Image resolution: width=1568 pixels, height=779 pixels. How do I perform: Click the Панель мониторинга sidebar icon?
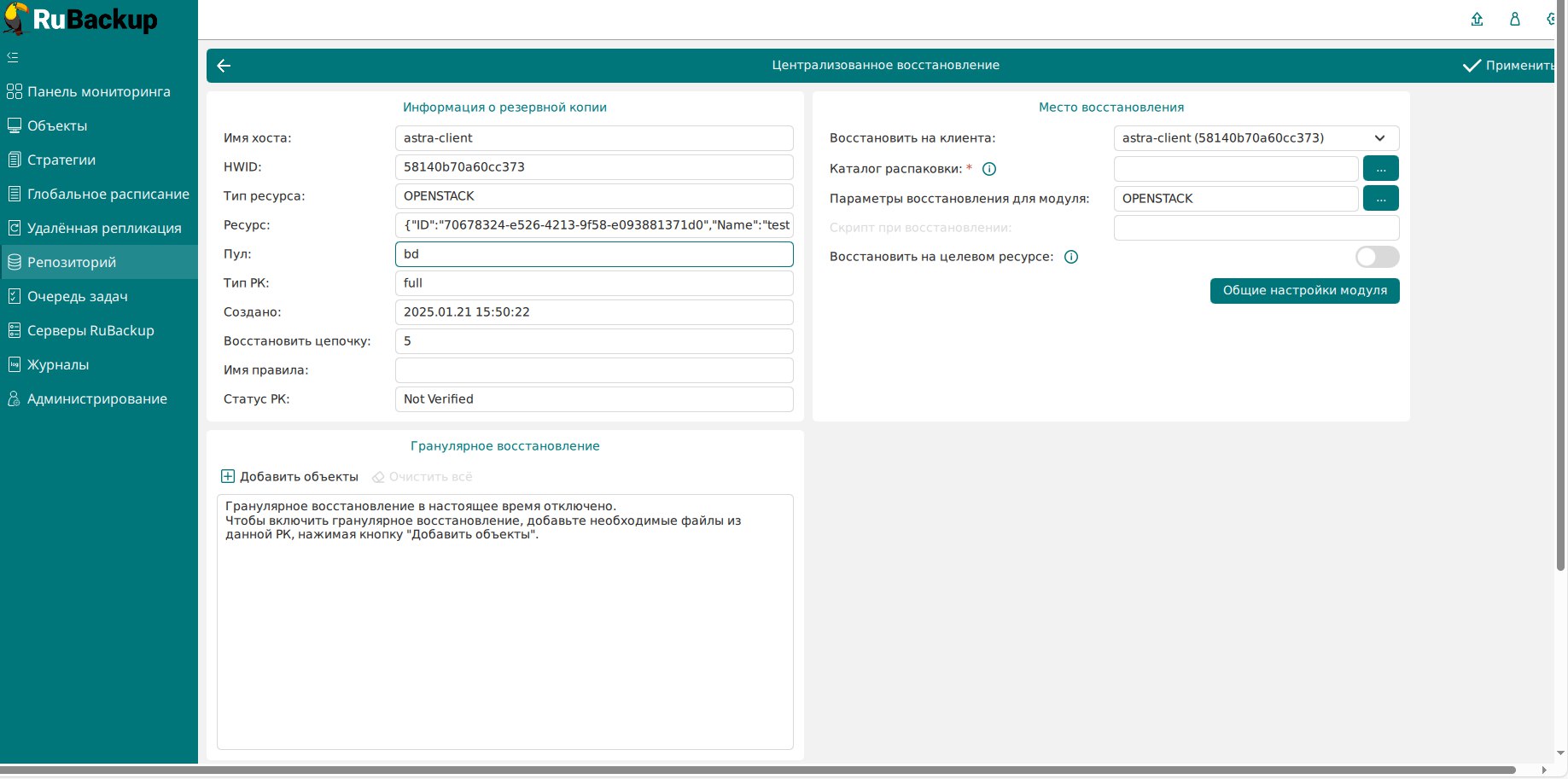point(14,91)
